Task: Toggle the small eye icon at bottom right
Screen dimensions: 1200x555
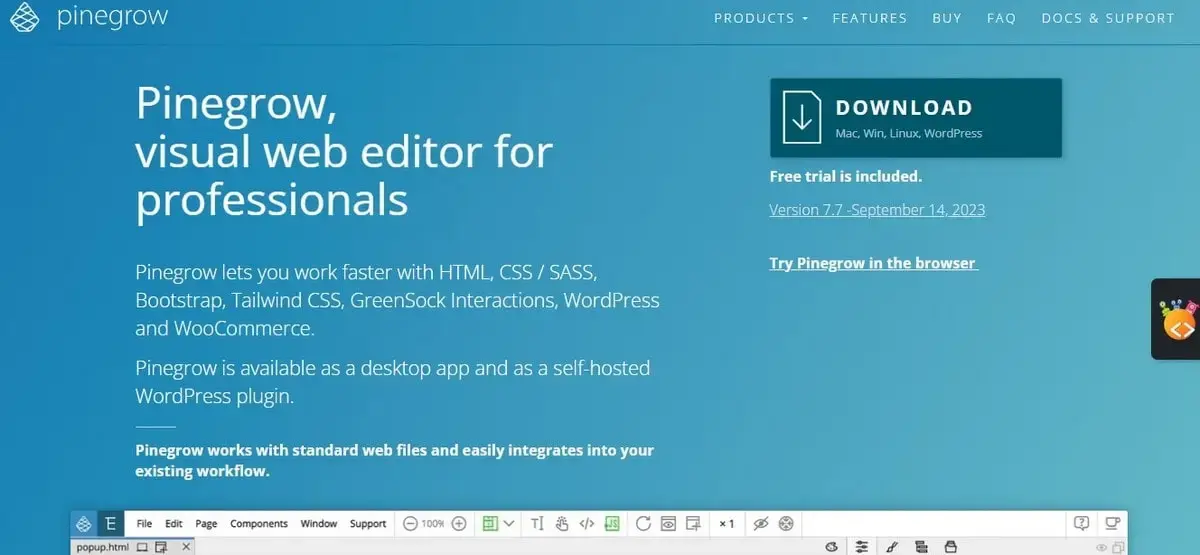Action: coord(1101,548)
